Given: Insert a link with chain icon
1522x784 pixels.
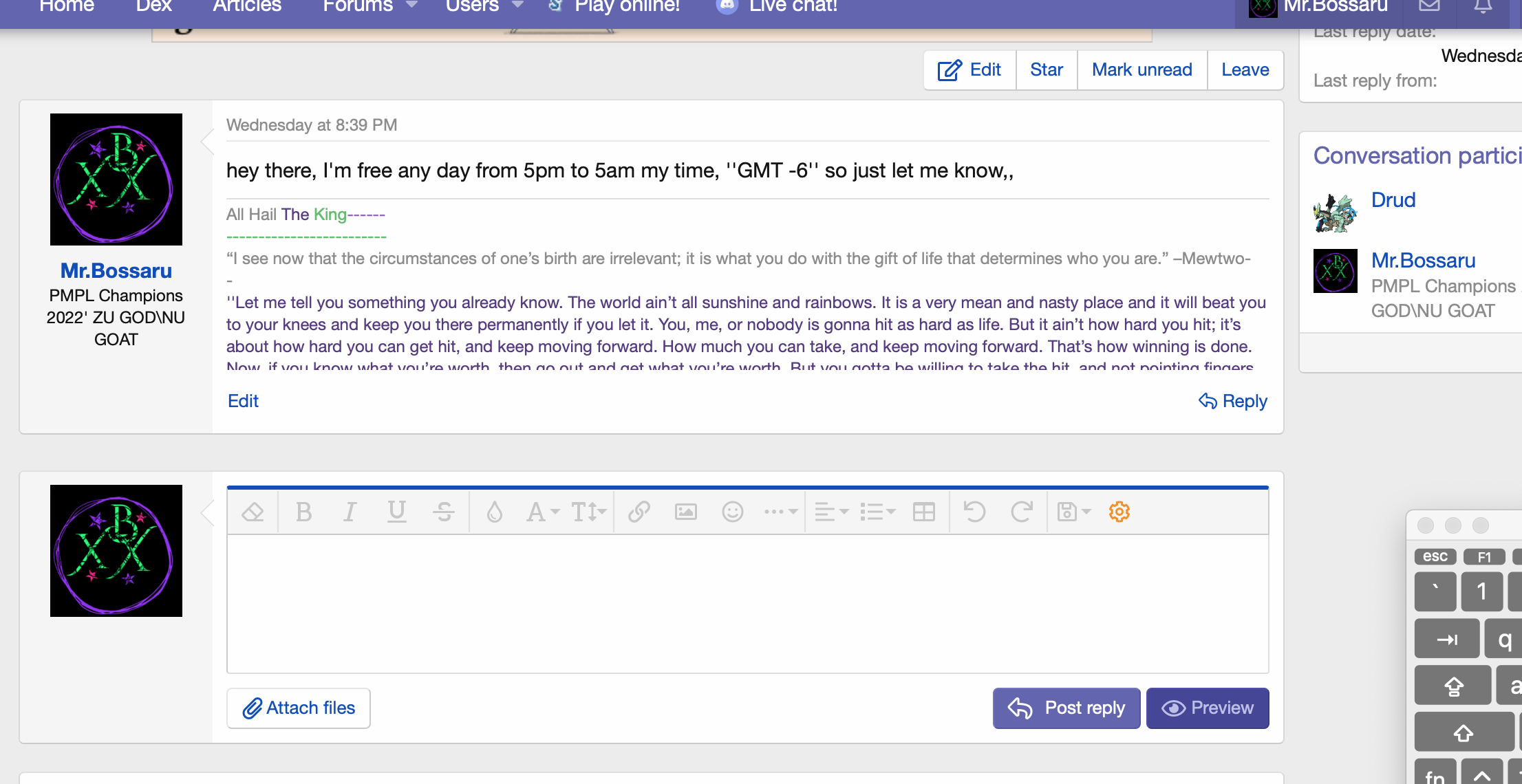Looking at the screenshot, I should (x=639, y=512).
